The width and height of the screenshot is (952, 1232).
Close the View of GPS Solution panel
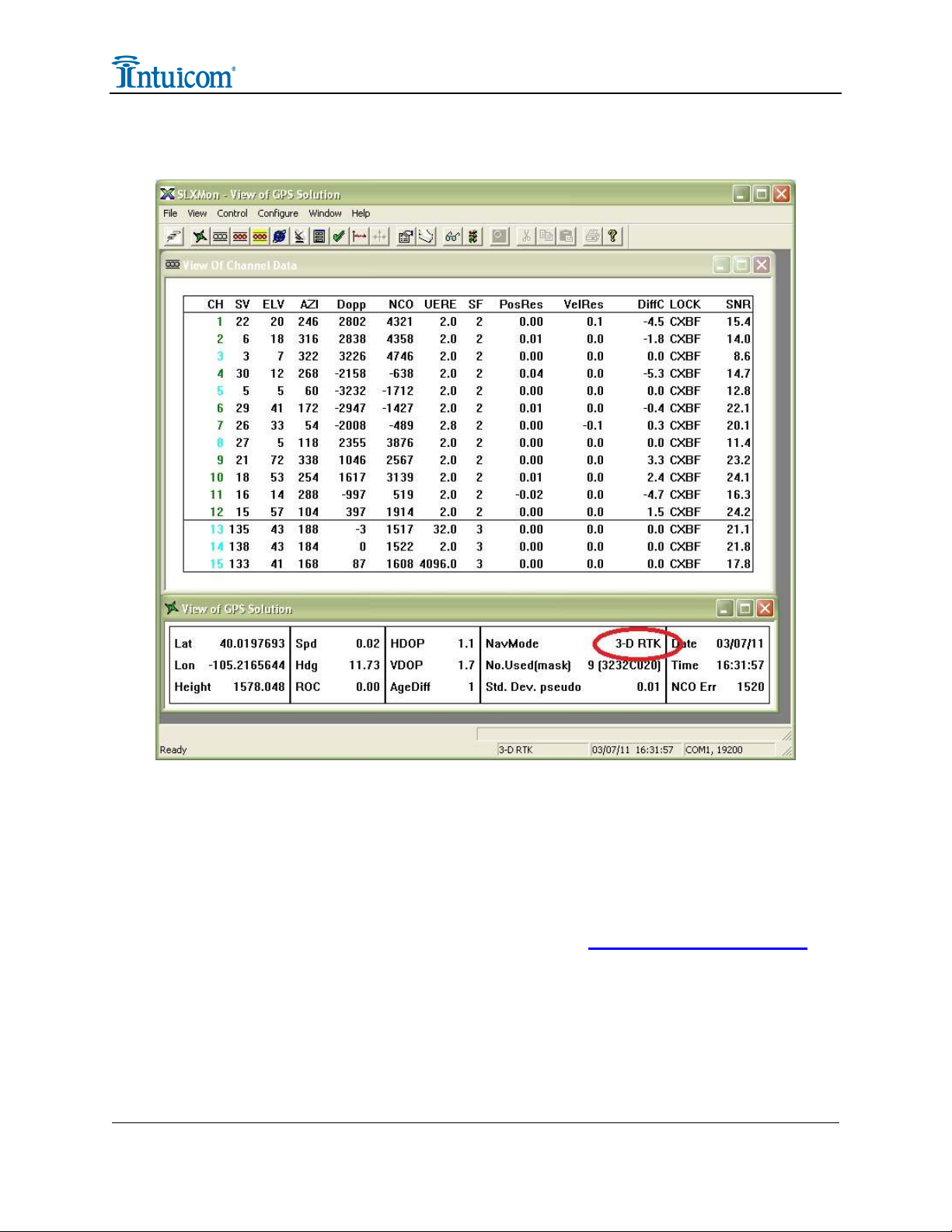765,609
